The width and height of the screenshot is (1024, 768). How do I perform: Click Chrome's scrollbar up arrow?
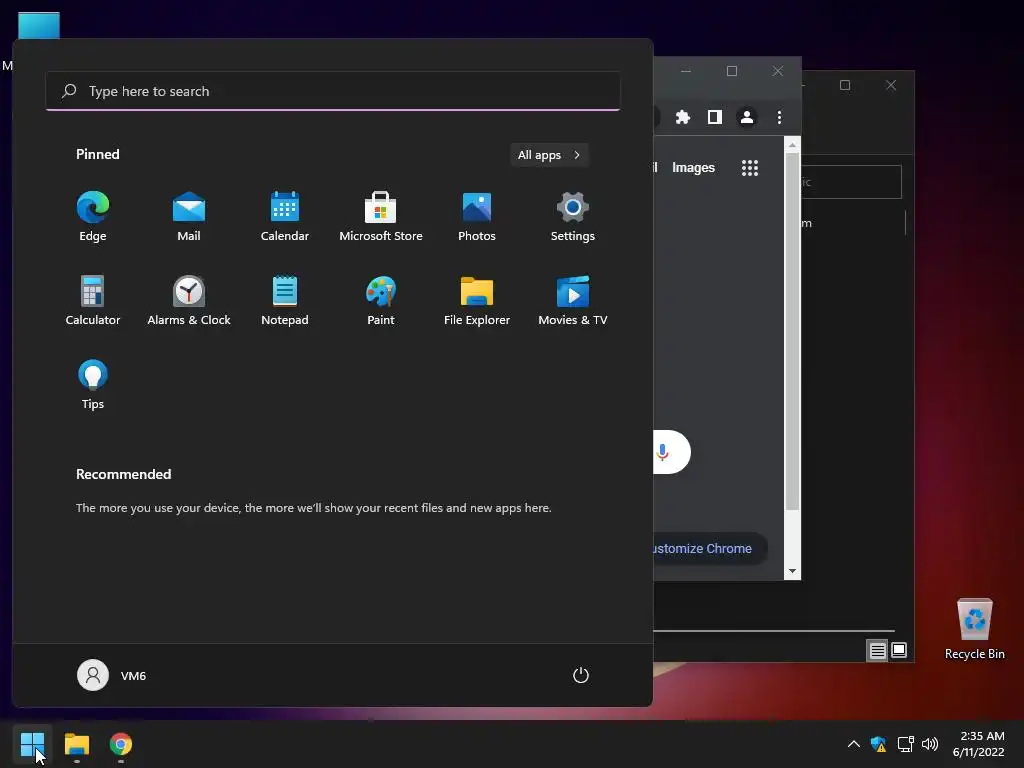(792, 145)
